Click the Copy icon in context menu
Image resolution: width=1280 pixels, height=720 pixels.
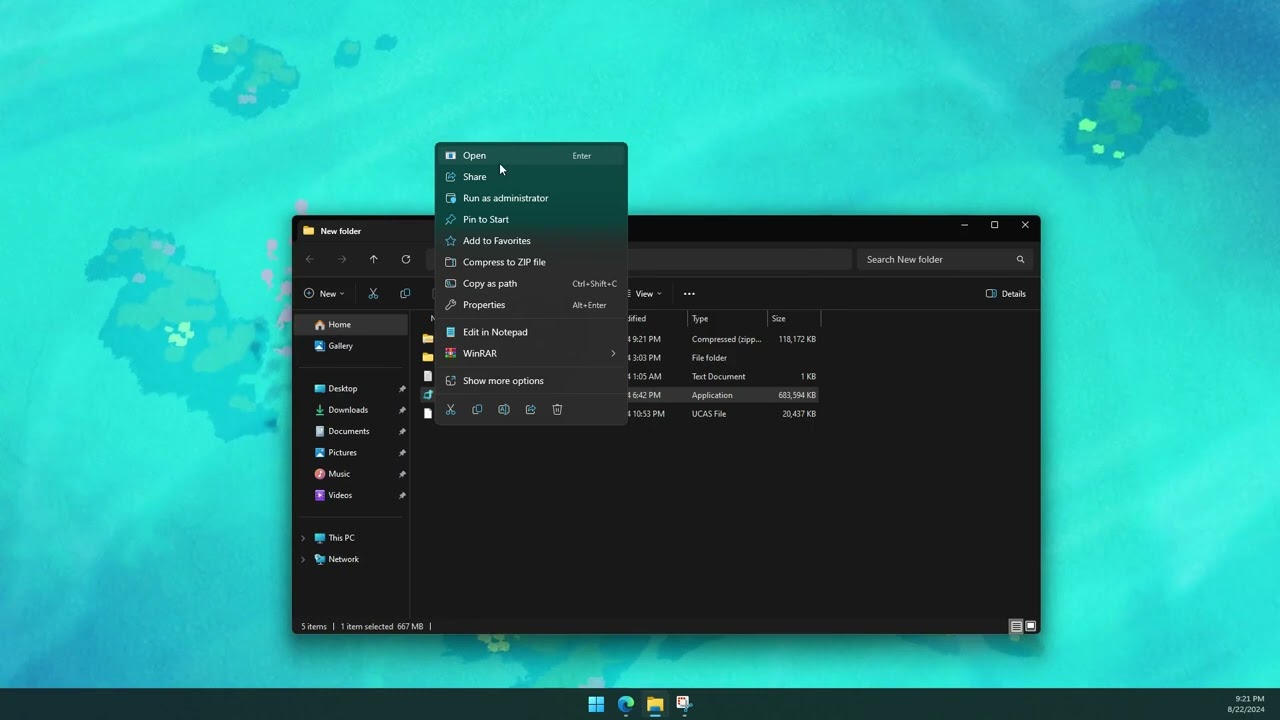(477, 409)
